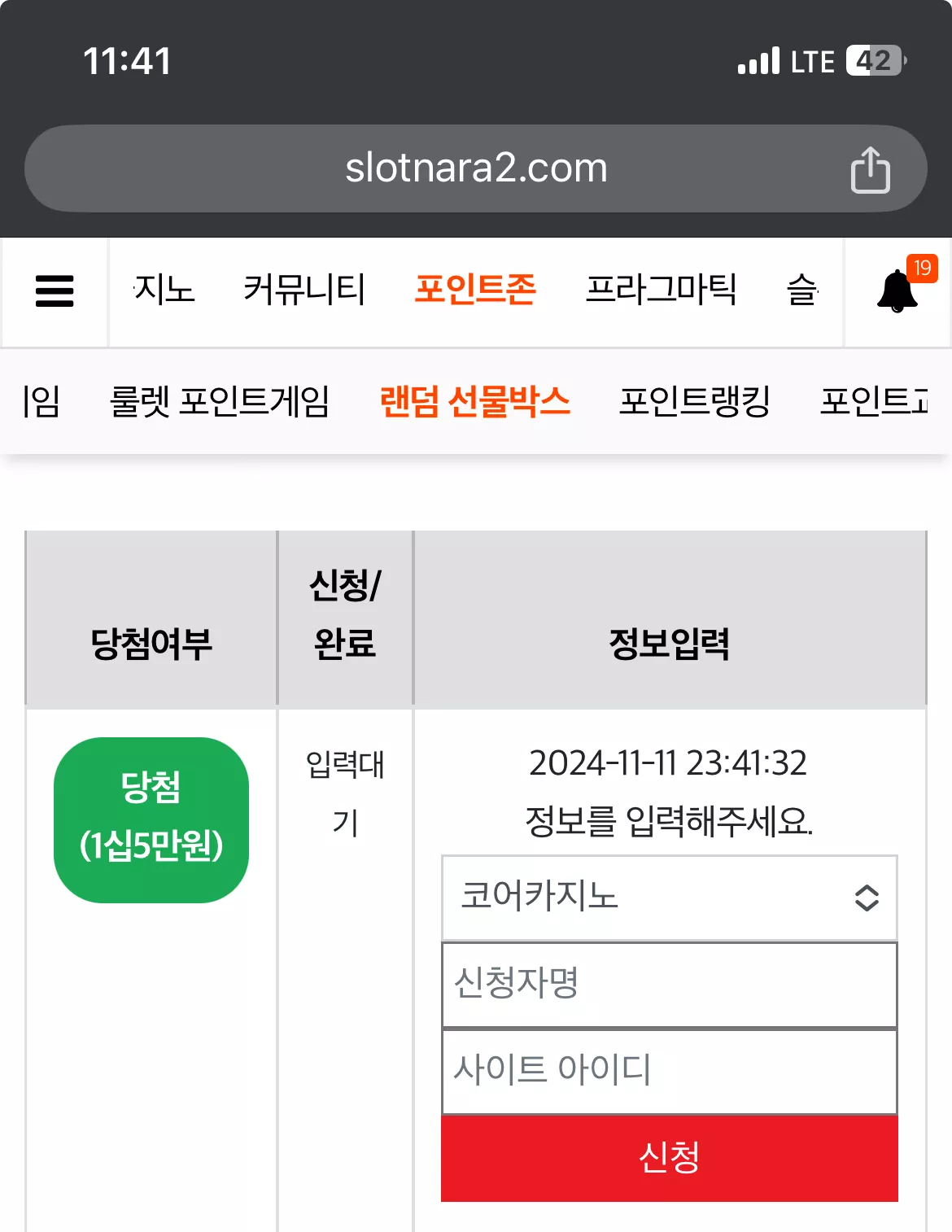Switch to 룰렛 포인트게임 tab

220,401
